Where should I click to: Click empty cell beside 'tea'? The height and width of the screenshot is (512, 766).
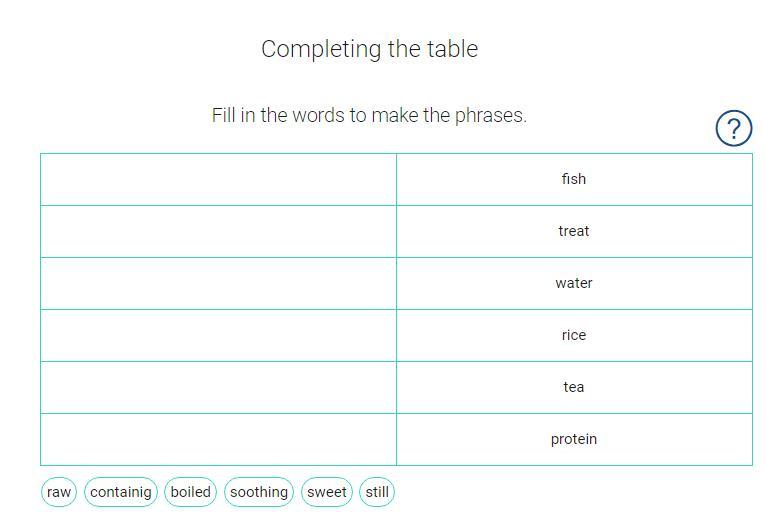[x=218, y=388]
